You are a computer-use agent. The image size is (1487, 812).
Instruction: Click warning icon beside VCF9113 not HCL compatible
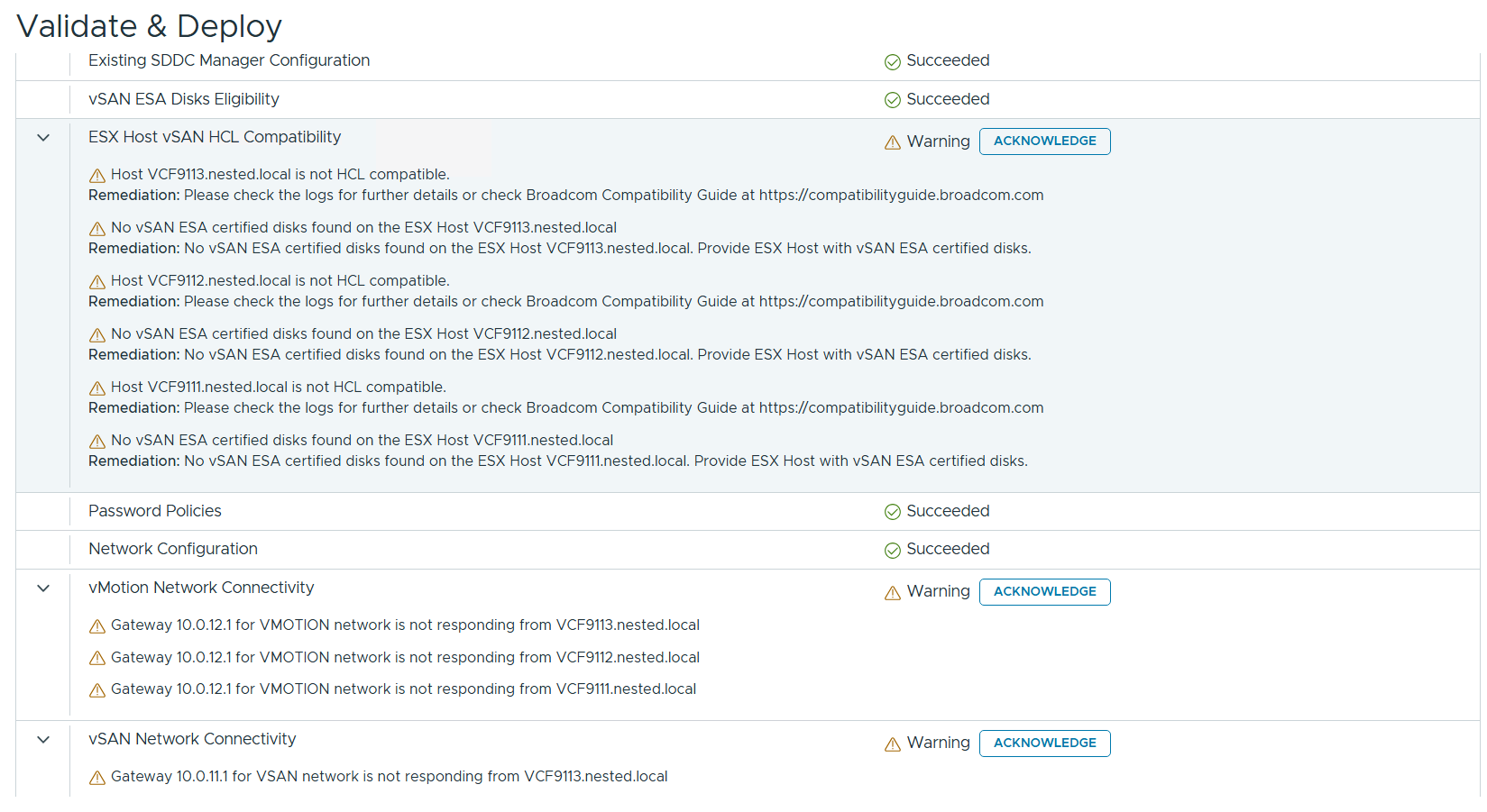[97, 176]
